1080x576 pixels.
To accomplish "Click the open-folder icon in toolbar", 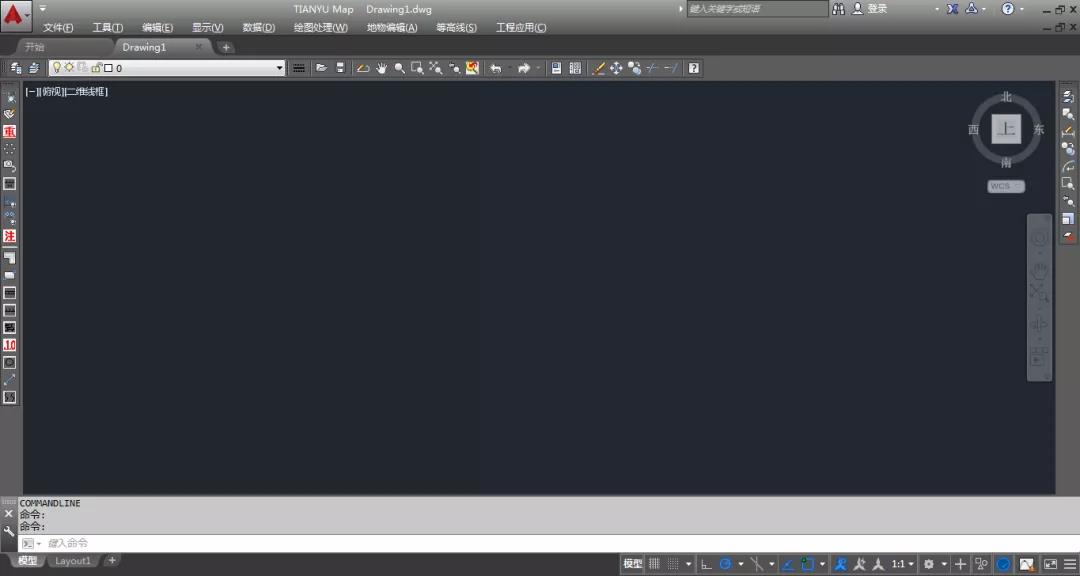I will [321, 68].
